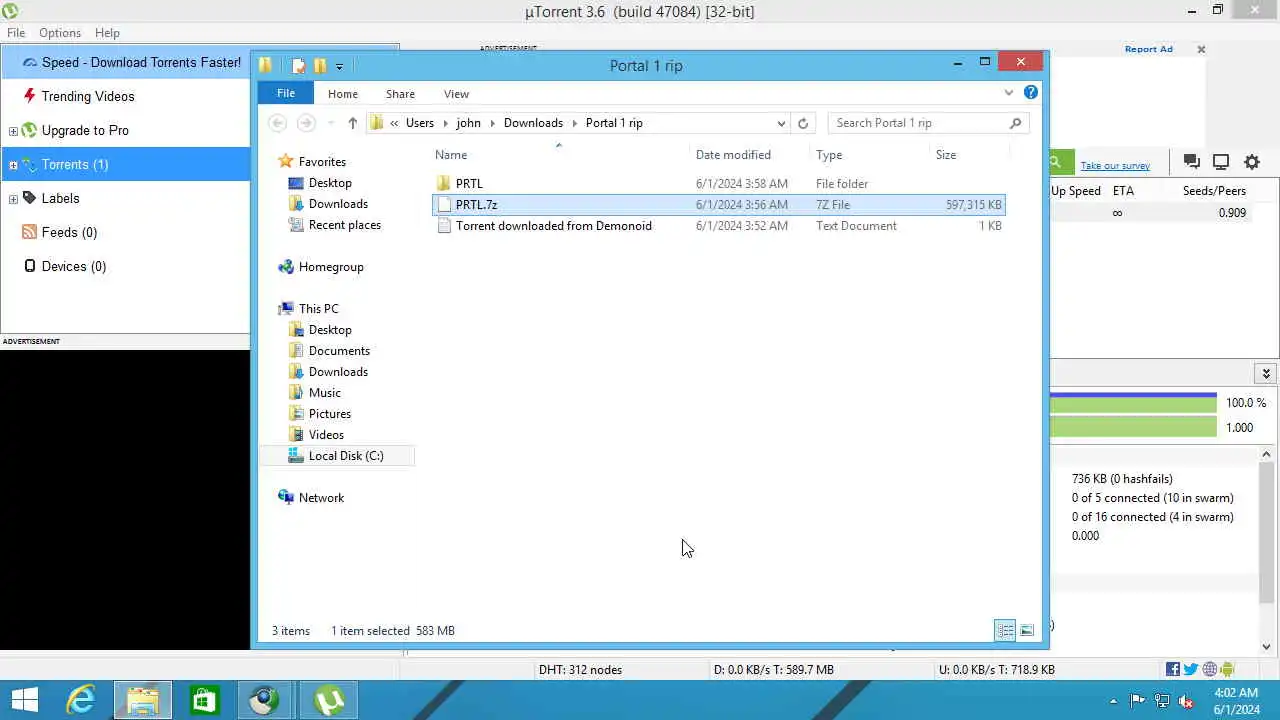Sort files by the Size column
The image size is (1280, 720).
946,155
